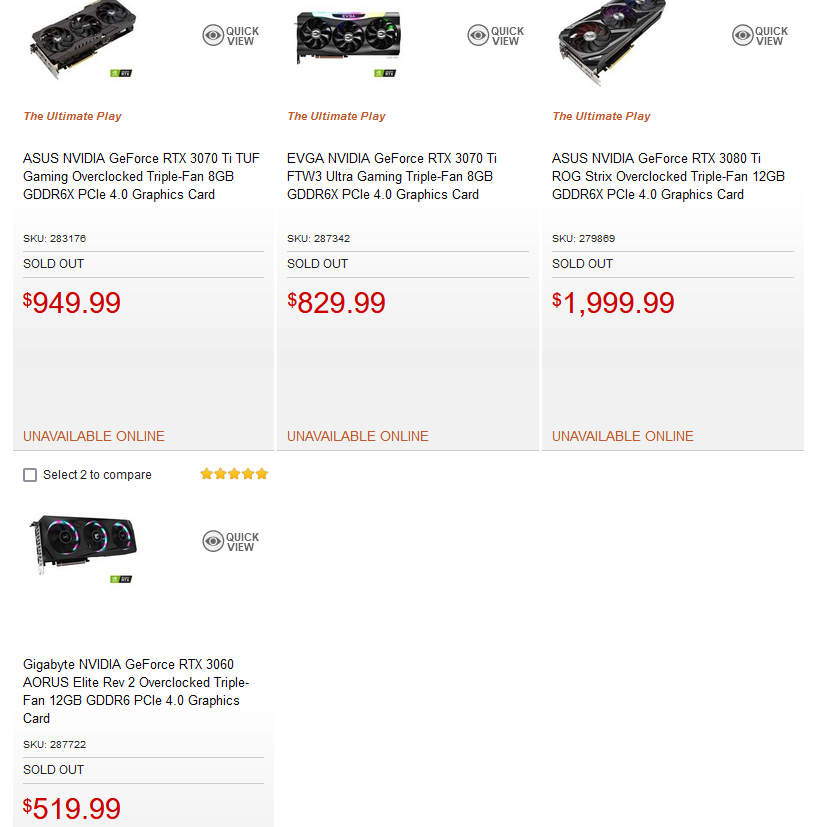Image resolution: width=823 pixels, height=827 pixels.
Task: Click the EVGA RTX 3070 Ti FTW3 product image
Action: [348, 41]
